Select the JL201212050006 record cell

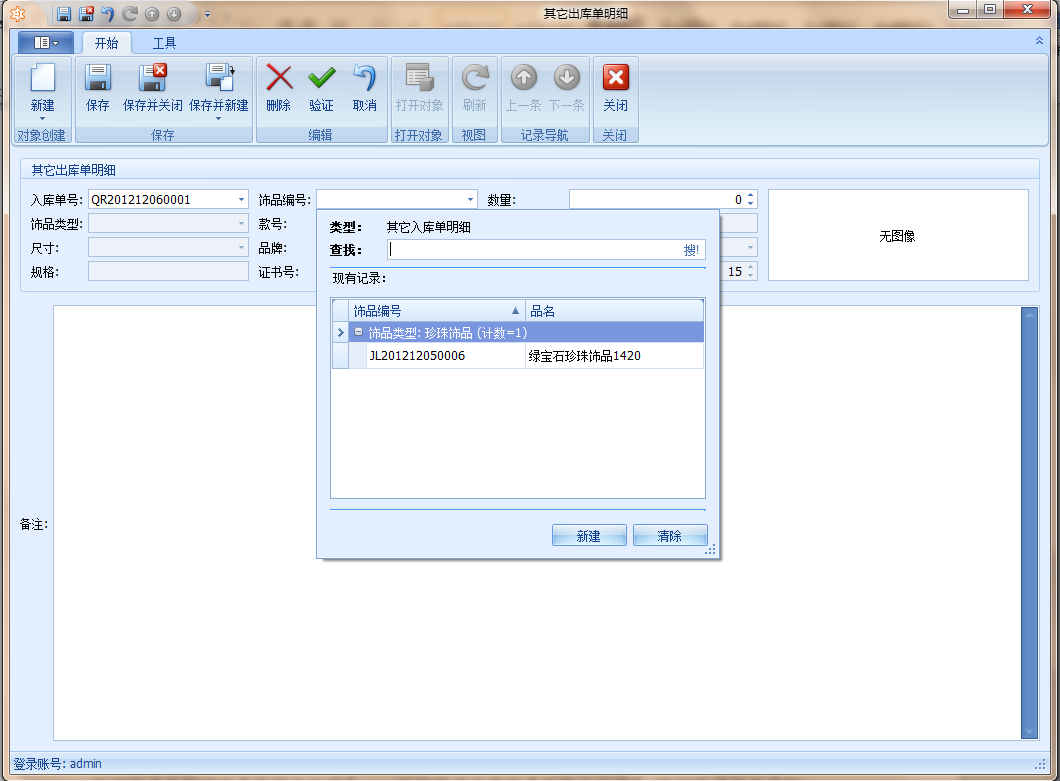[x=445, y=356]
